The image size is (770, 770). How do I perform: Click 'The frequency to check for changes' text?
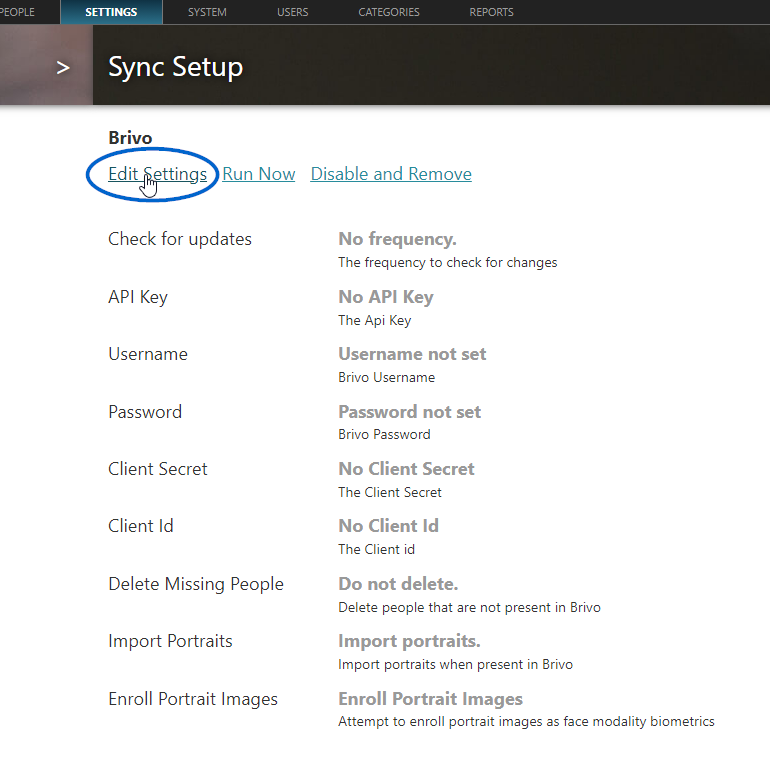click(x=448, y=263)
